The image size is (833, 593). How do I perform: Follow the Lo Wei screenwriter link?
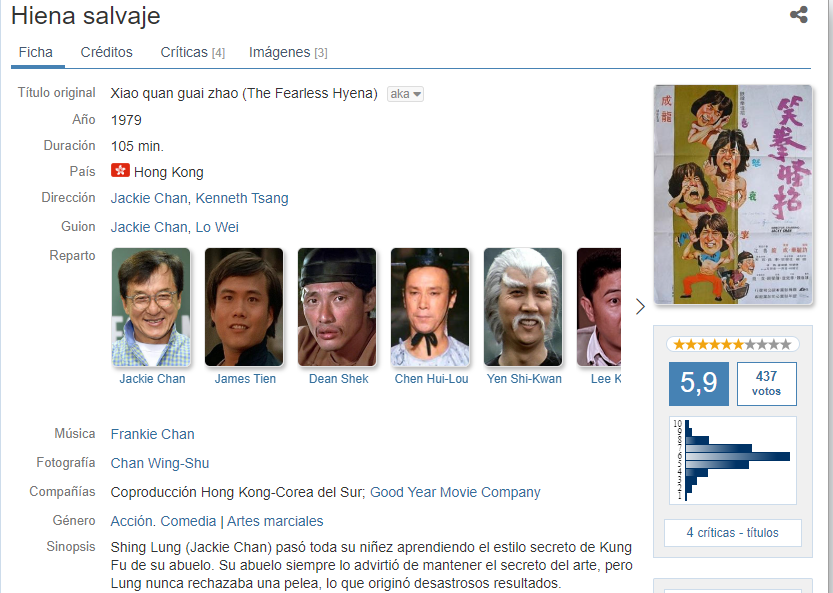217,227
